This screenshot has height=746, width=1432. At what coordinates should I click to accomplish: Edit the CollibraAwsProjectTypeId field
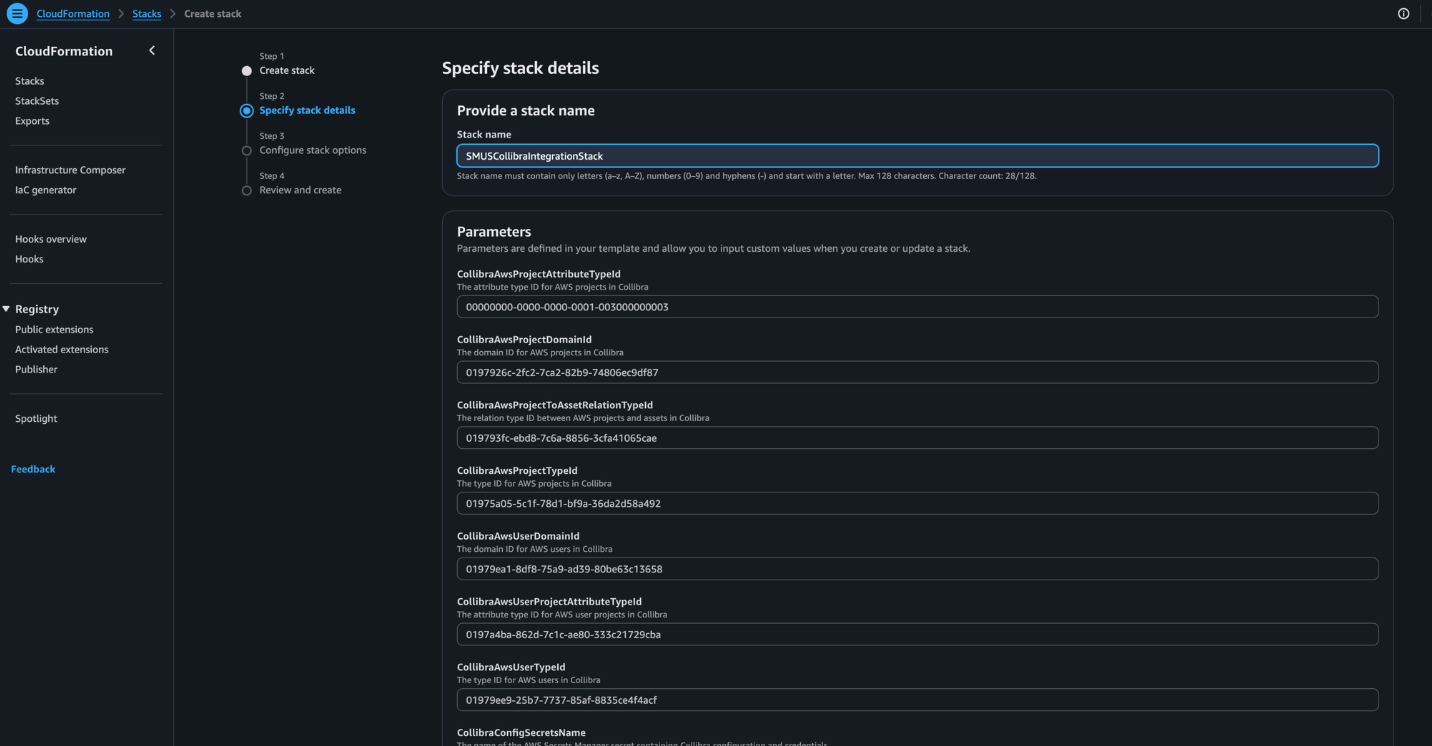[917, 503]
